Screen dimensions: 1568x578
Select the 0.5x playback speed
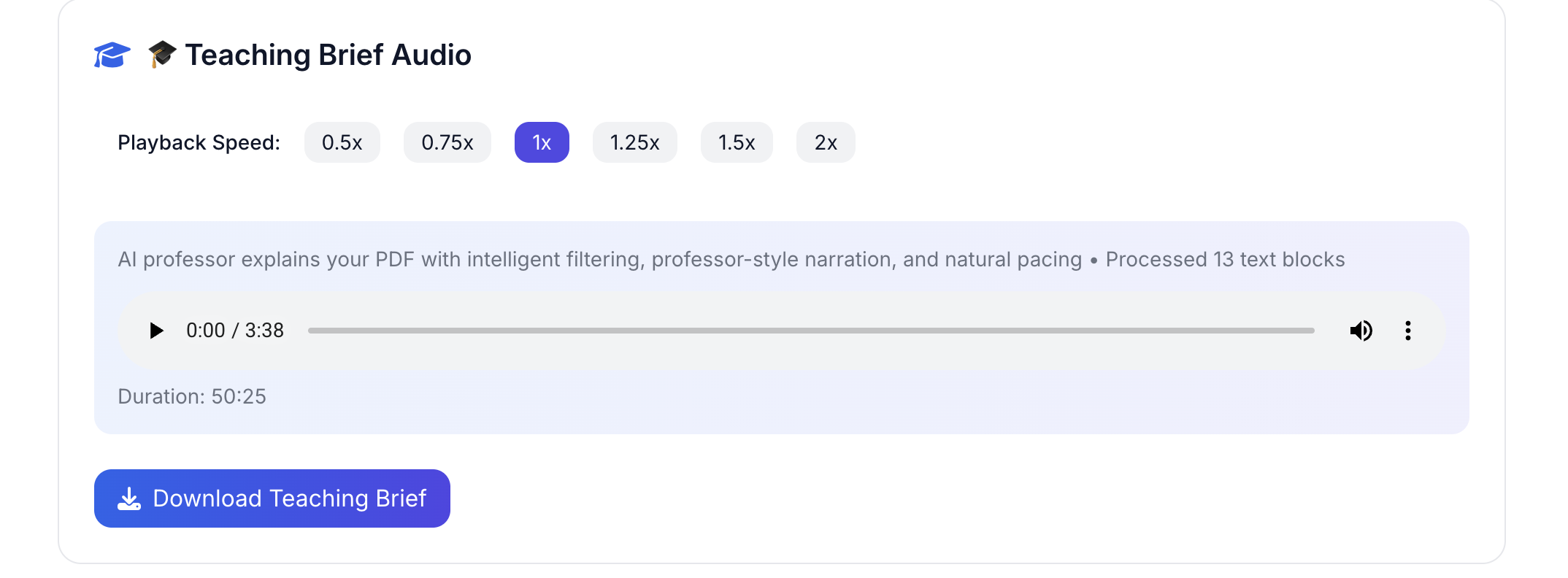(x=342, y=142)
